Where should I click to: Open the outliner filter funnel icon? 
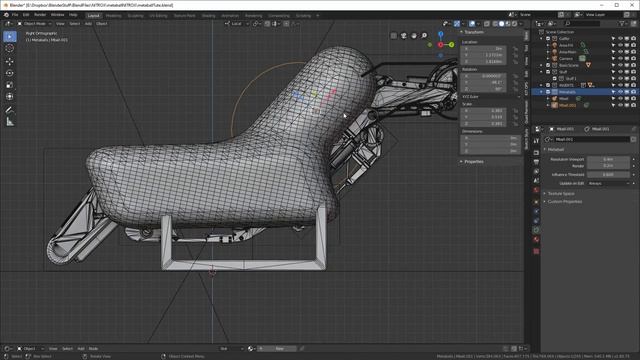coord(622,24)
